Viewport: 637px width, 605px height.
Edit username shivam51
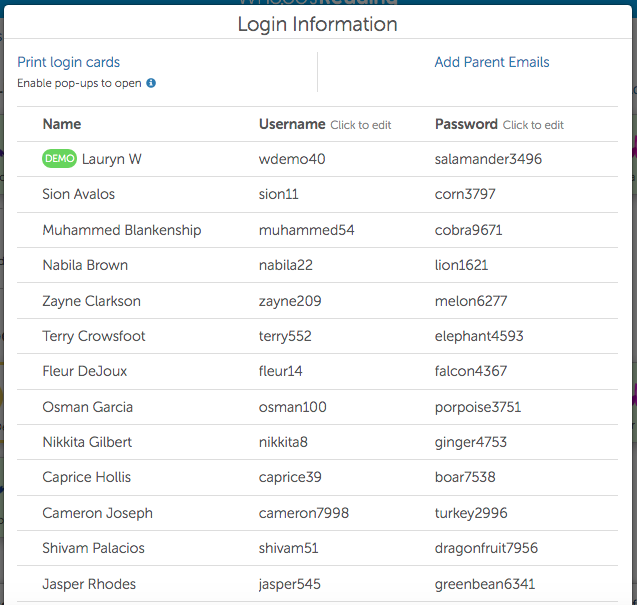(x=288, y=548)
